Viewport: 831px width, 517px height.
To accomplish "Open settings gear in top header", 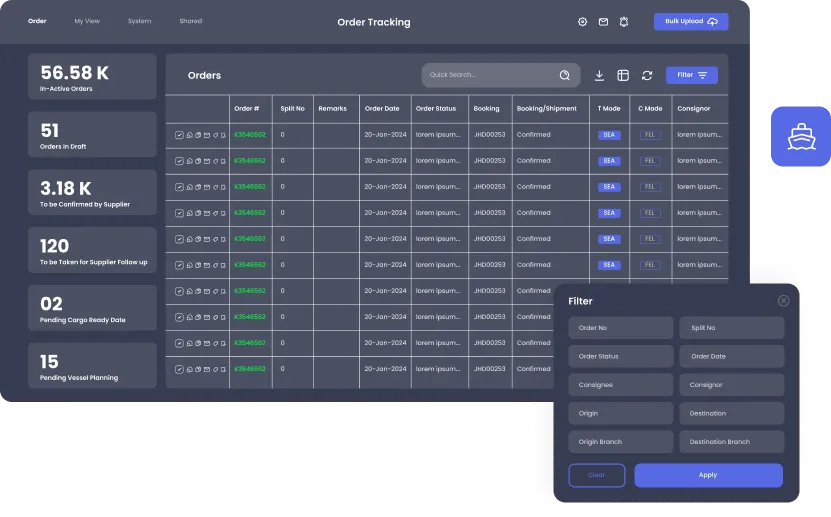I will click(x=583, y=21).
